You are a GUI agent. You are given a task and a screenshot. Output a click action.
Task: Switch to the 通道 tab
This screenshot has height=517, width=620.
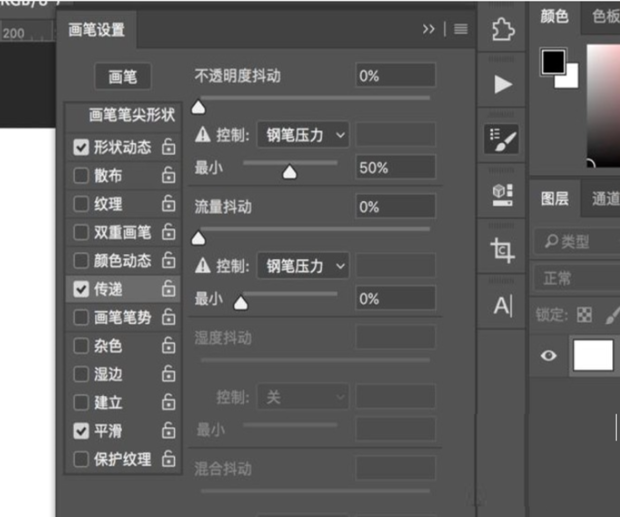(605, 198)
